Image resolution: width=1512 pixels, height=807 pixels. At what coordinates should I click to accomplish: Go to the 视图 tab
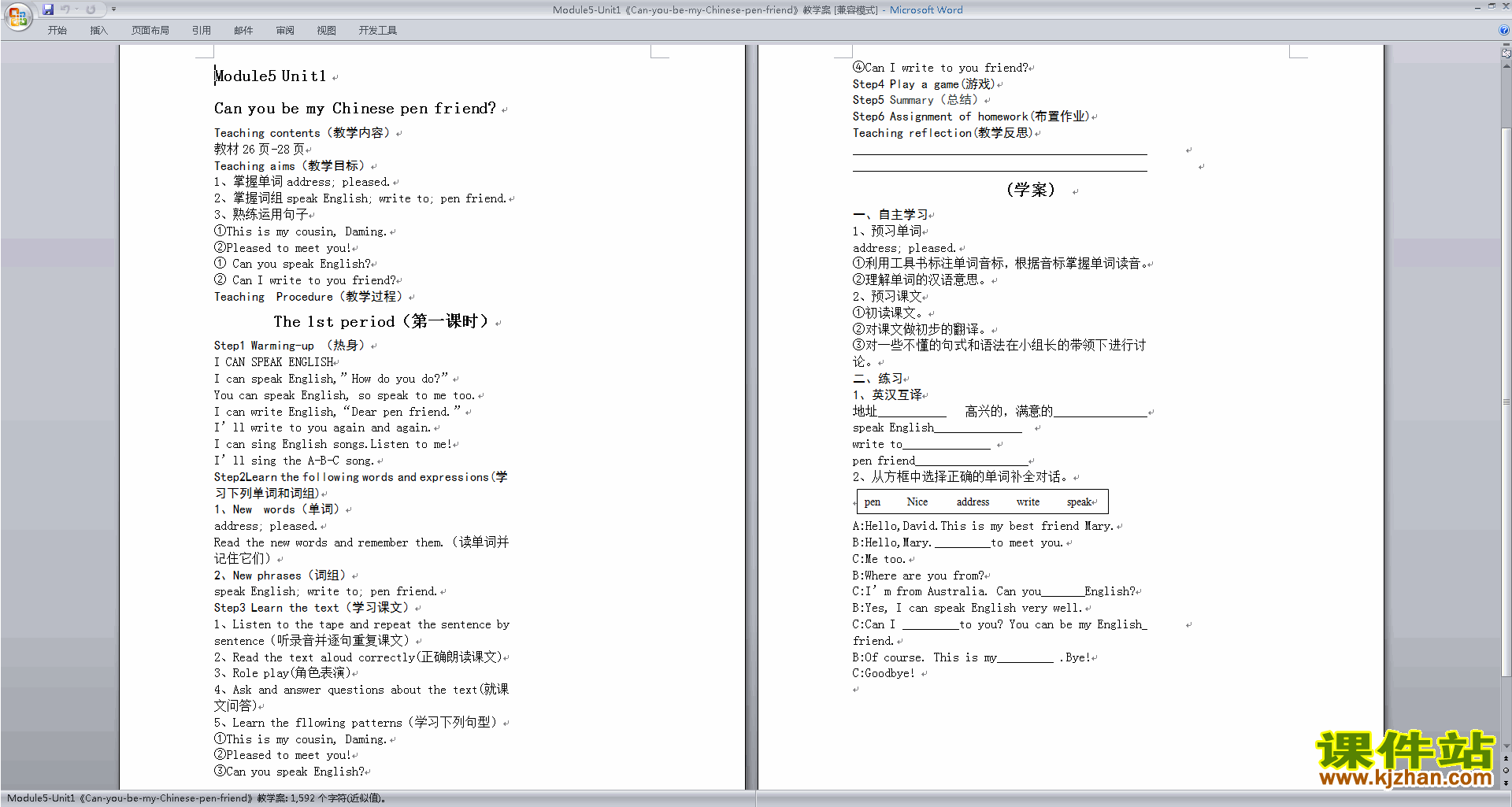click(327, 30)
